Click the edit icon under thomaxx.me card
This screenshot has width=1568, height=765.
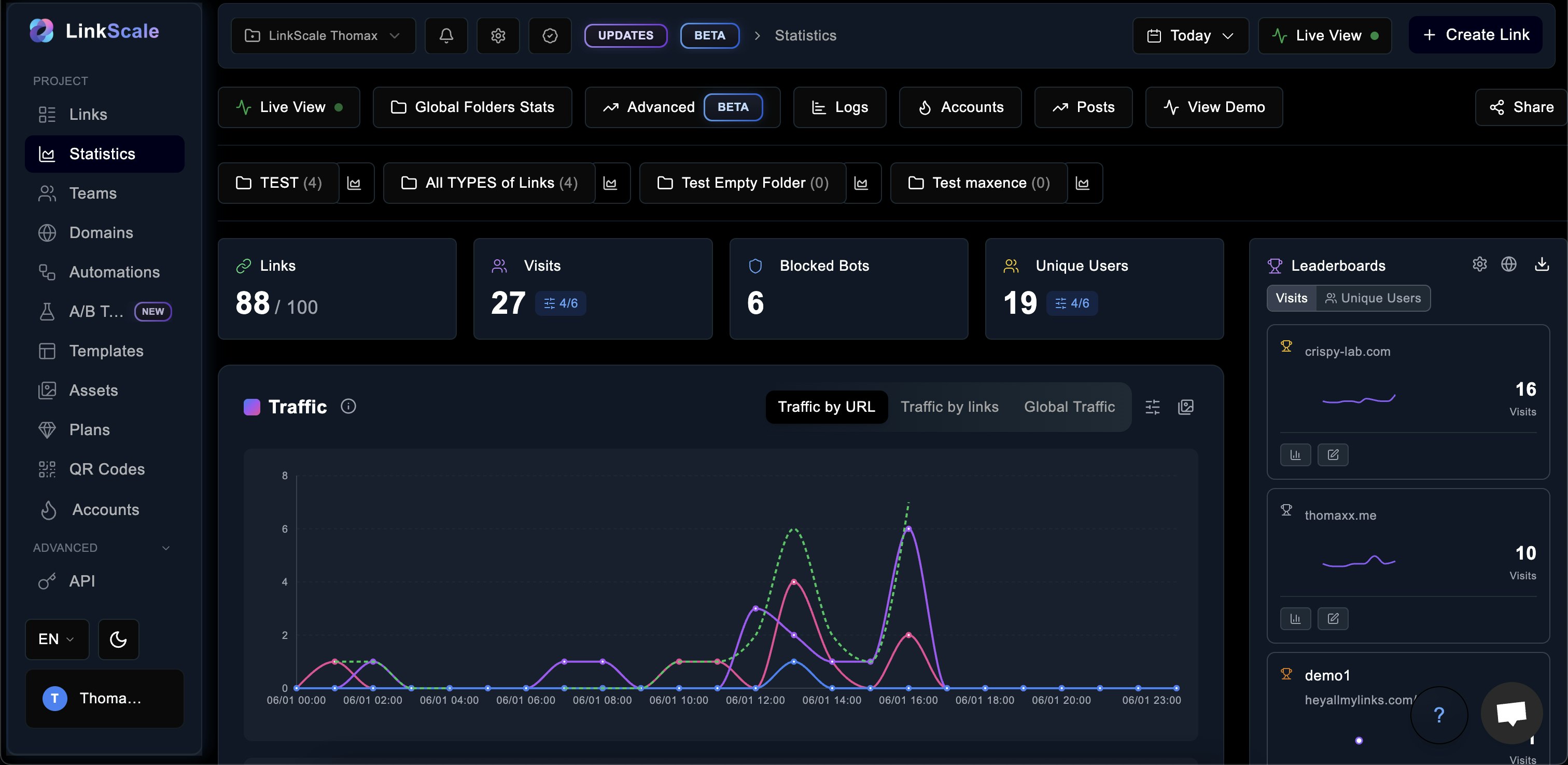[1333, 618]
